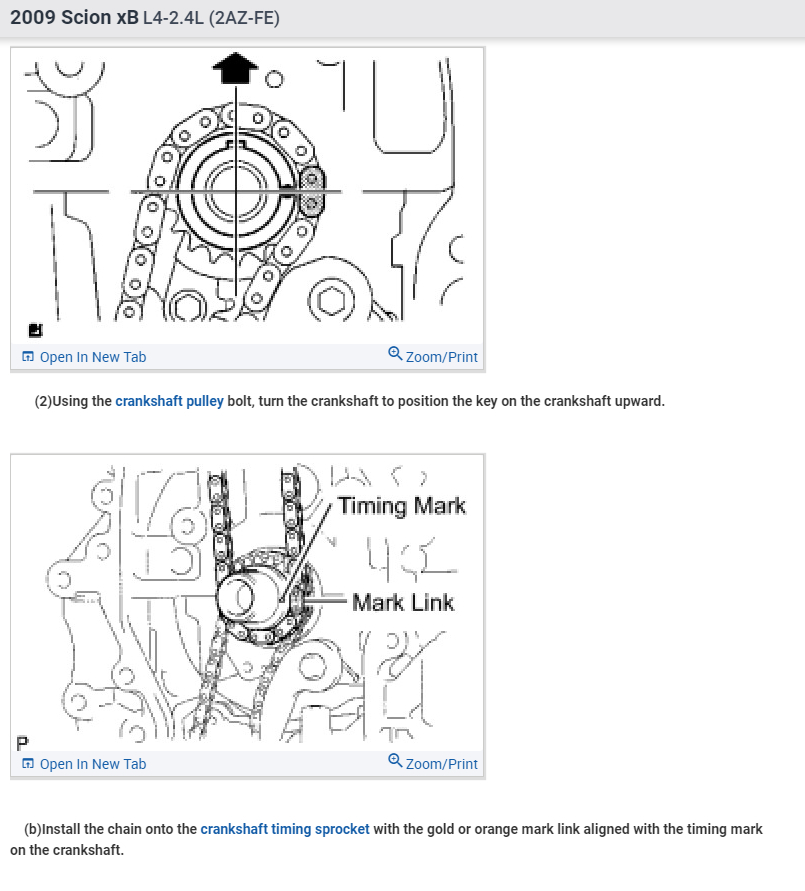Screen dimensions: 805x891
Task: Click the timing mark and mark link diagram image
Action: click(x=247, y=603)
